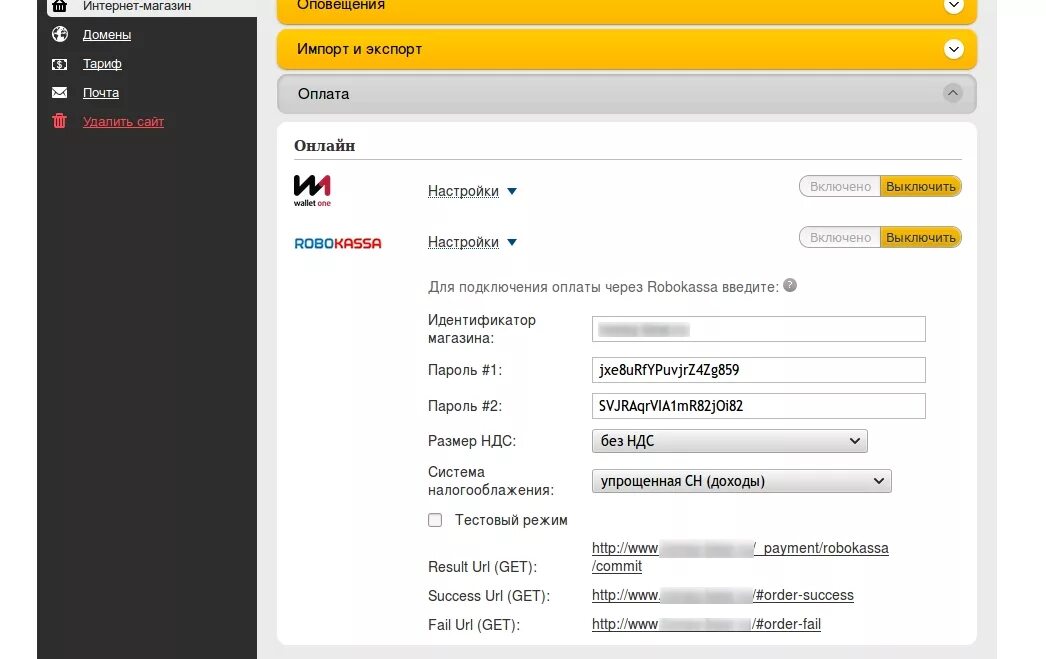Open the Размер НДС dropdown
This screenshot has width=1046, height=659.
click(x=729, y=440)
